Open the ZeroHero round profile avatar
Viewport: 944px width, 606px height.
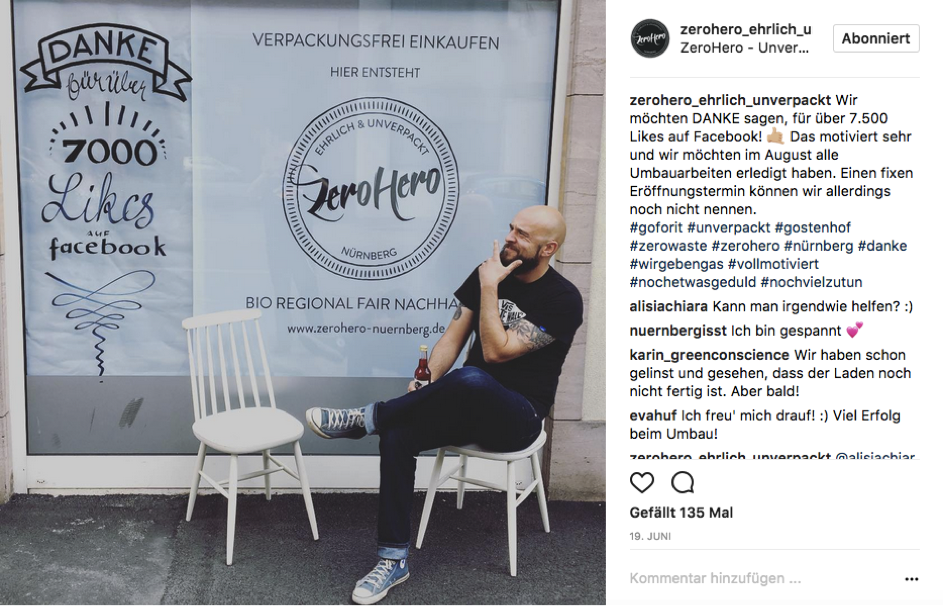[650, 39]
